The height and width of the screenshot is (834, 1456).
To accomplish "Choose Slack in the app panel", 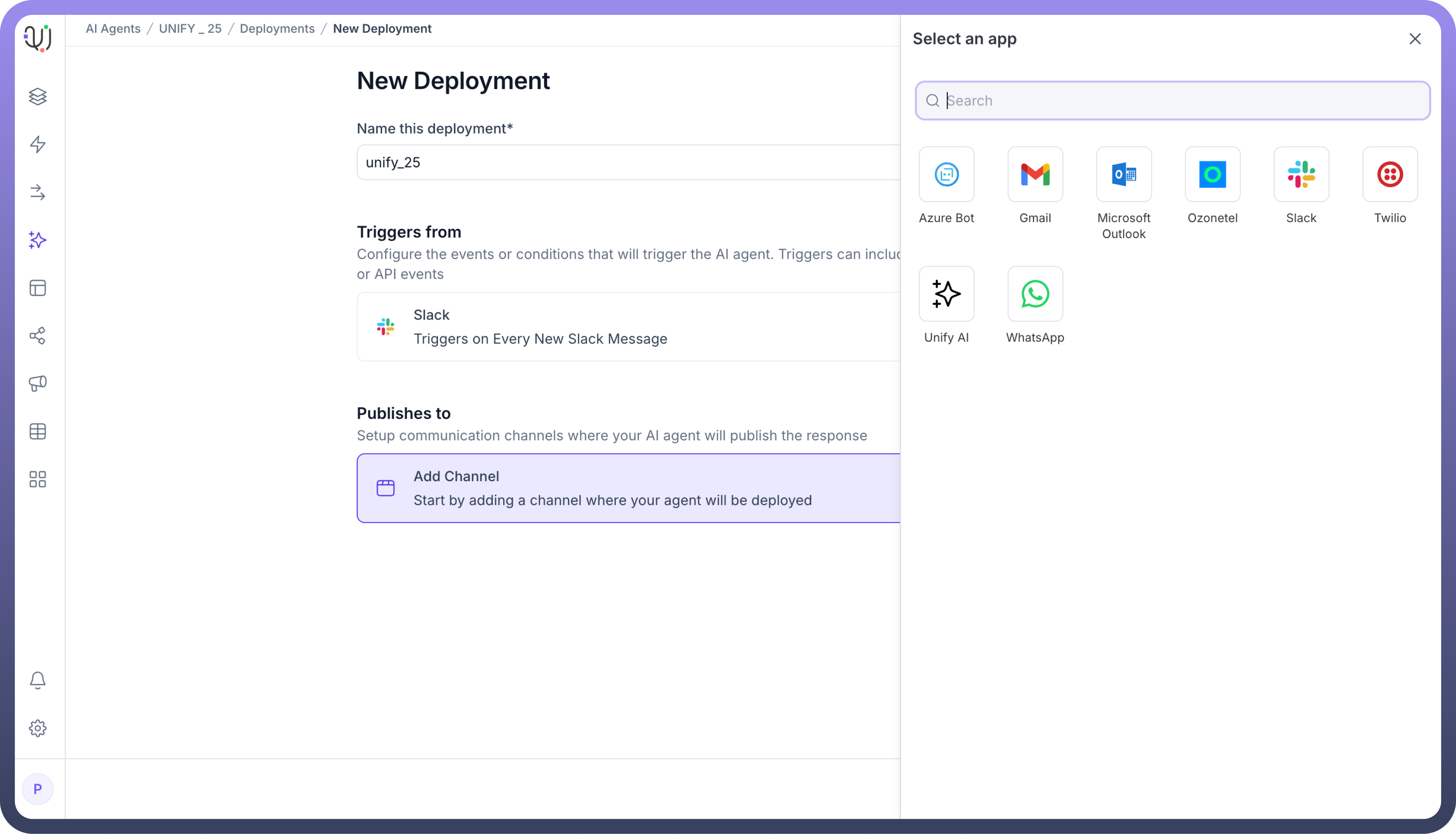I will pos(1301,174).
